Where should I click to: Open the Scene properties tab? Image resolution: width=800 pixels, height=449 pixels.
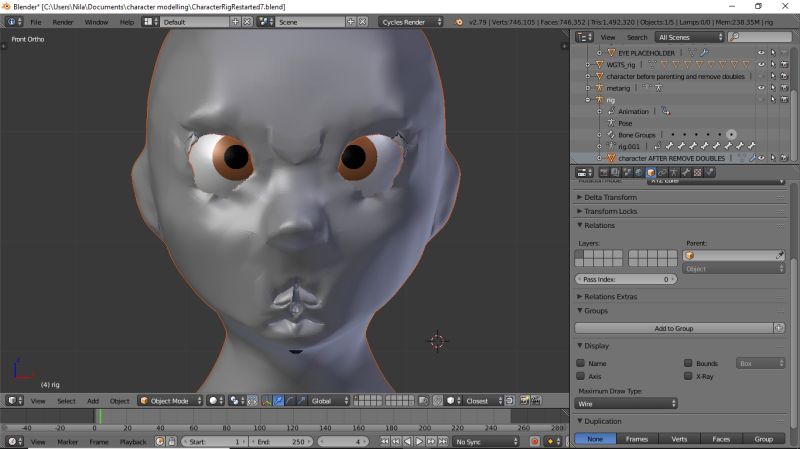pos(627,172)
